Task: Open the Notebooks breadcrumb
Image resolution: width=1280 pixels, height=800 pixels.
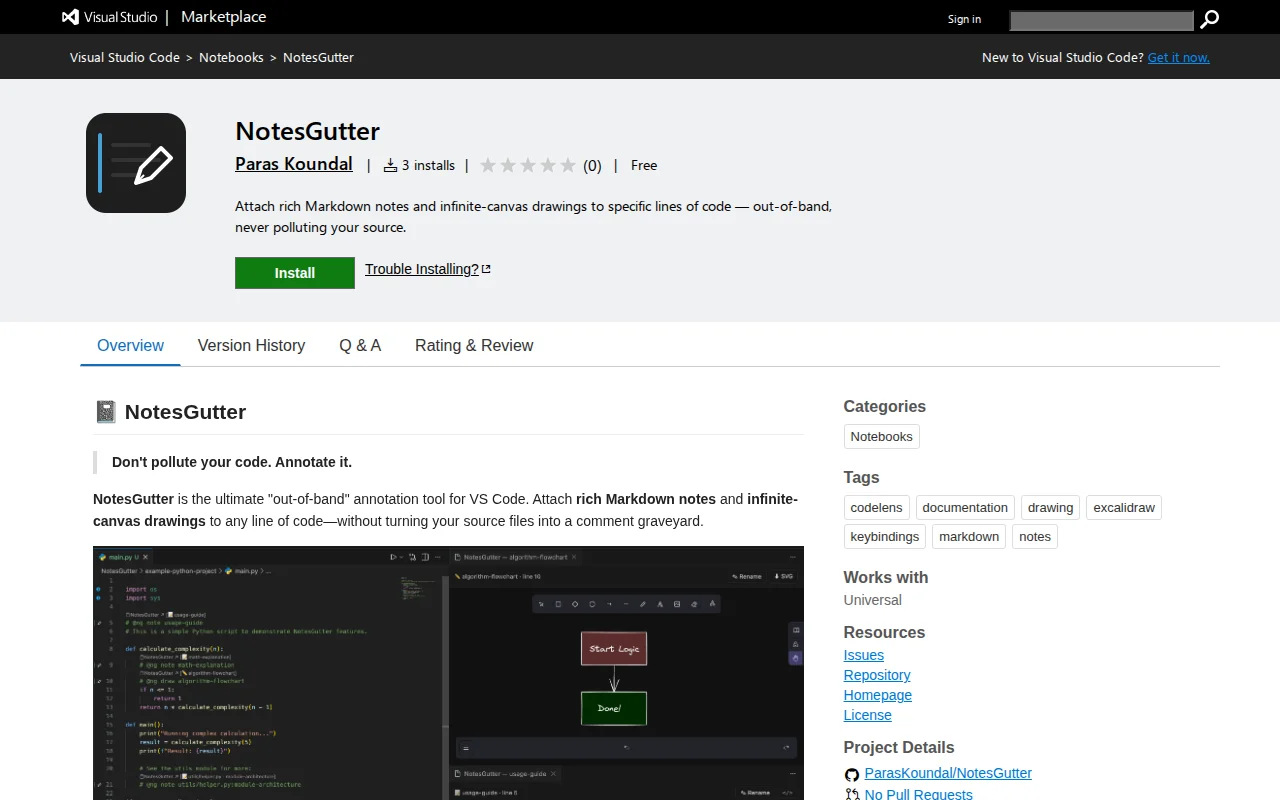Action: tap(231, 57)
